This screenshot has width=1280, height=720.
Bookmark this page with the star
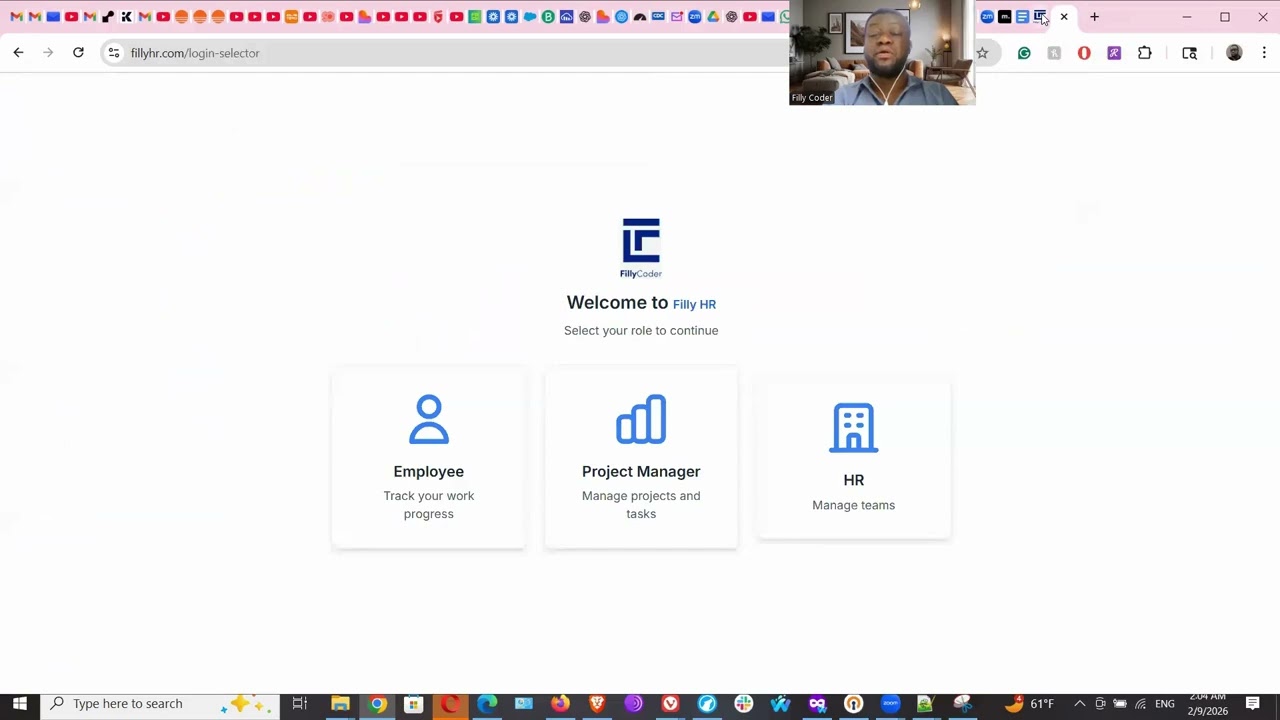982,53
